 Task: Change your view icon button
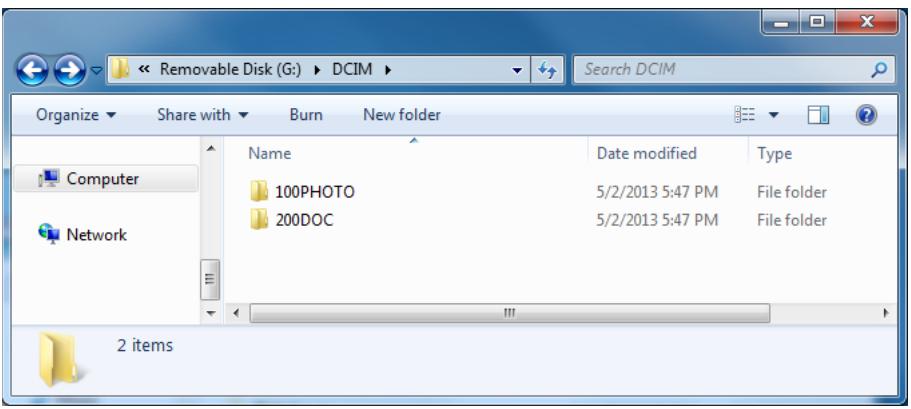point(745,114)
